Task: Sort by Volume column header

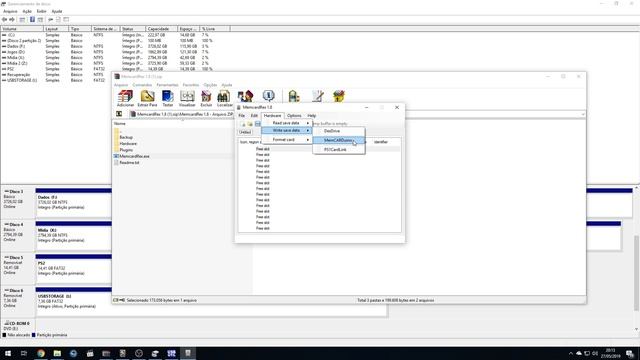Action: [22, 29]
